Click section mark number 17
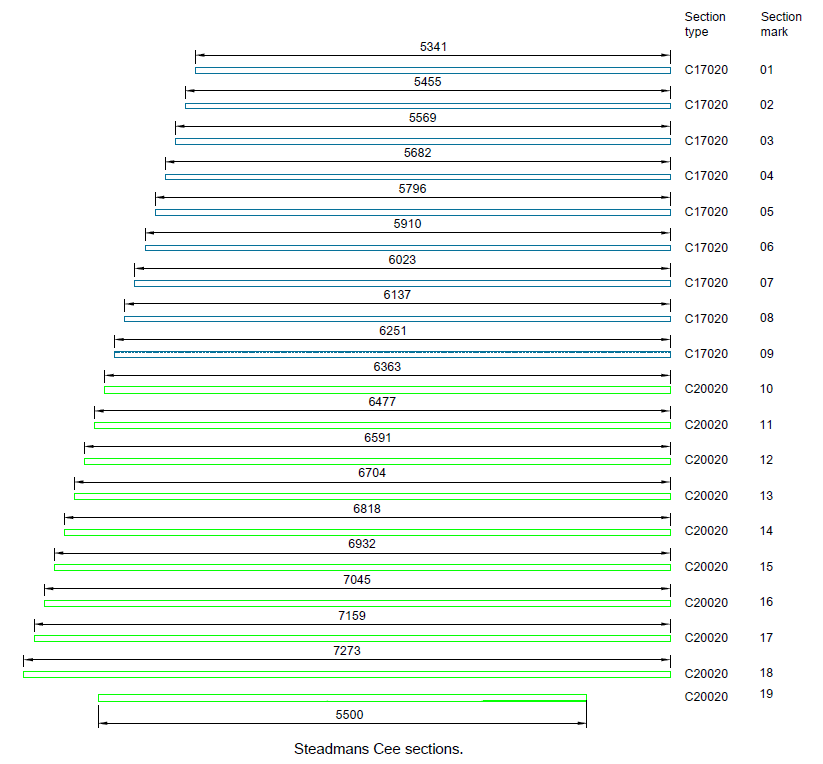 (x=766, y=638)
